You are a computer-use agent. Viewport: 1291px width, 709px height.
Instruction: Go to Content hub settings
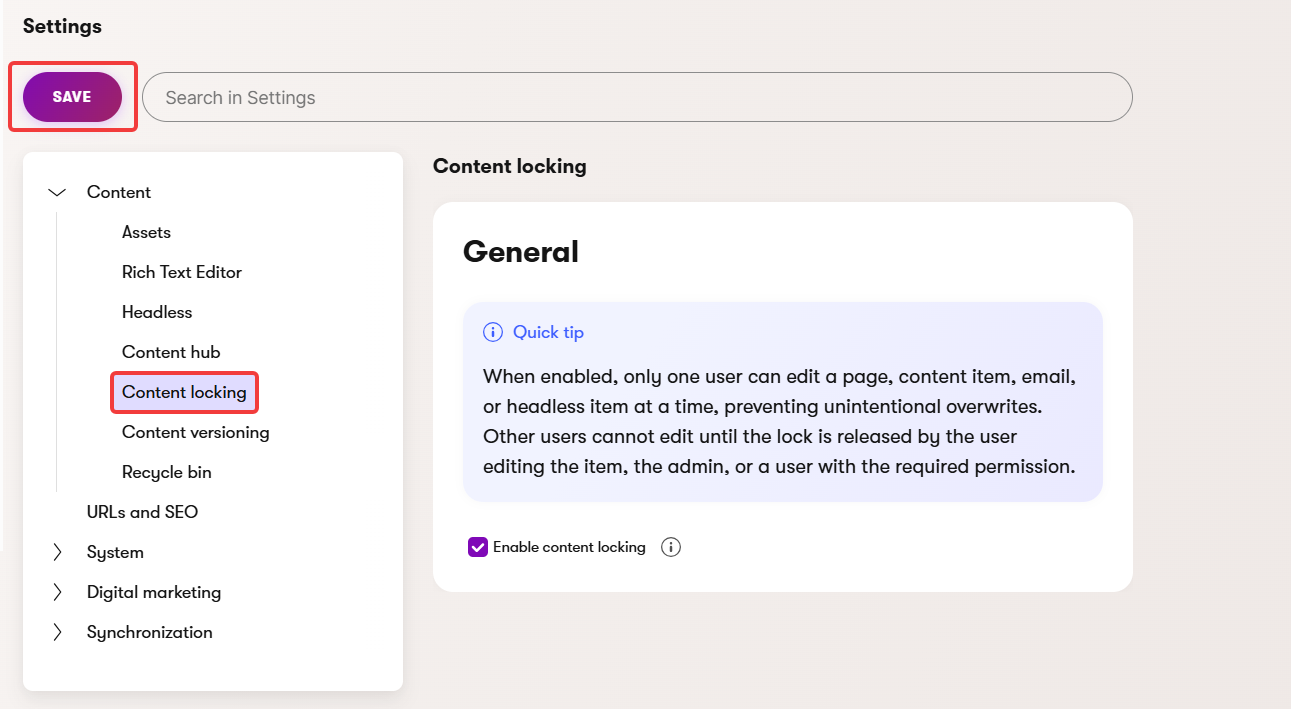[x=171, y=352]
